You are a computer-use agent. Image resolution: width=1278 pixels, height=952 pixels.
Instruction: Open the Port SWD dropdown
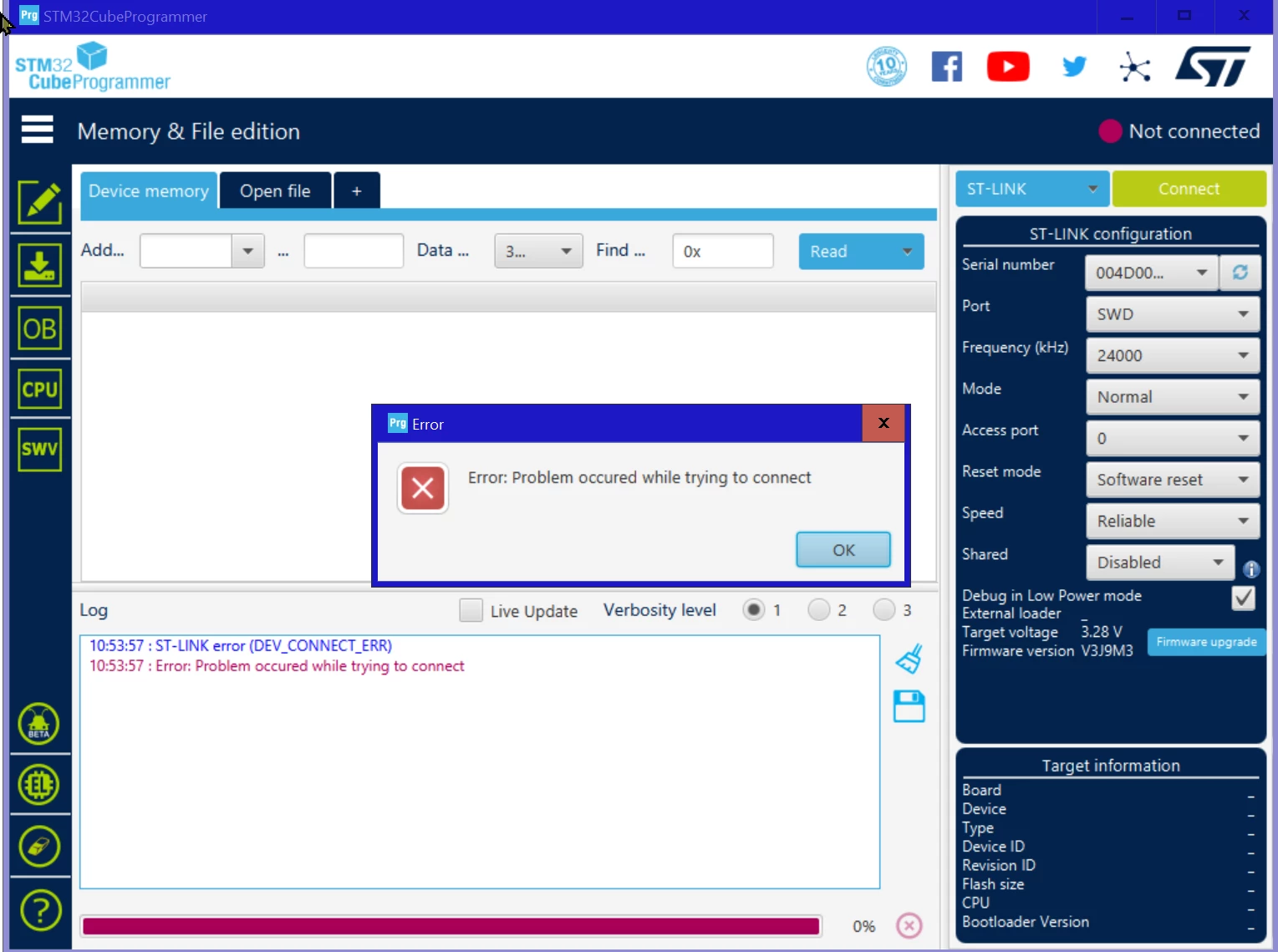(1173, 314)
